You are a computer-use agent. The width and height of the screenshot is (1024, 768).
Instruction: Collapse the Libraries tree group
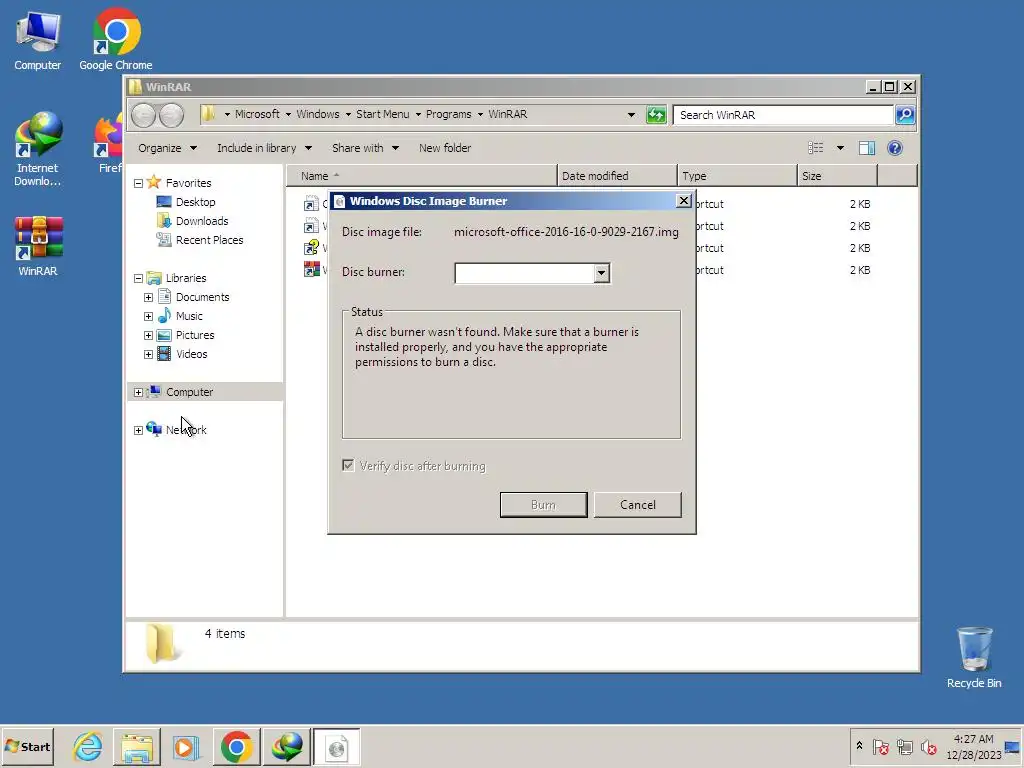(x=138, y=278)
